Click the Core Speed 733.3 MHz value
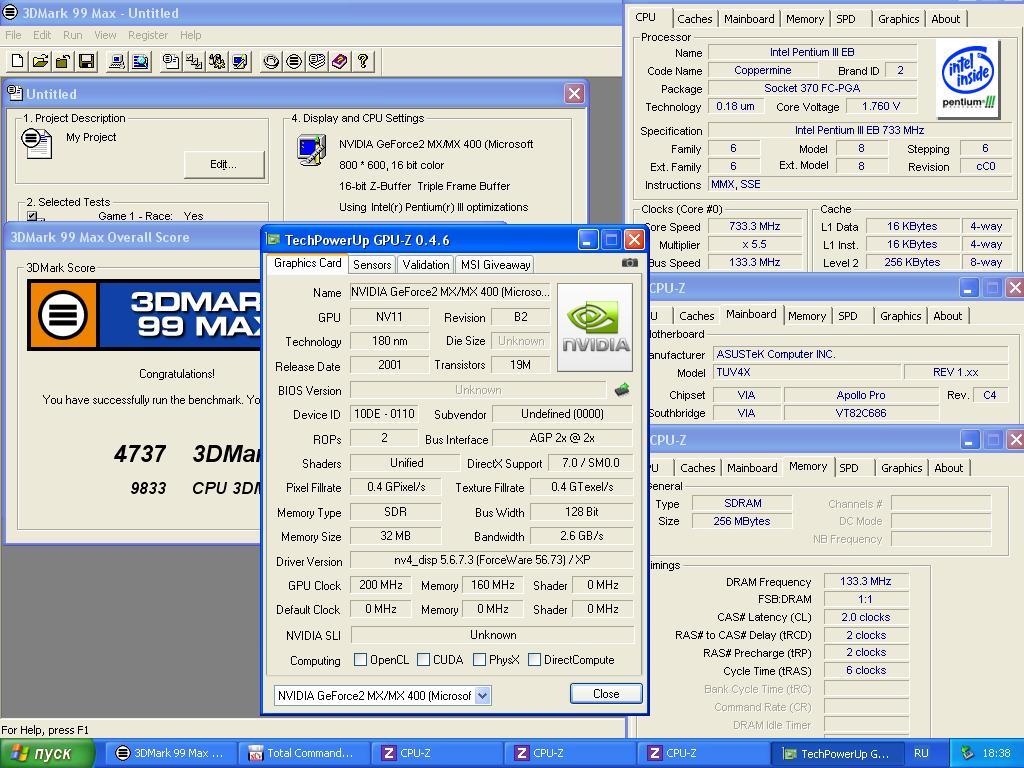Screen dimensions: 1024x768 click(755, 226)
